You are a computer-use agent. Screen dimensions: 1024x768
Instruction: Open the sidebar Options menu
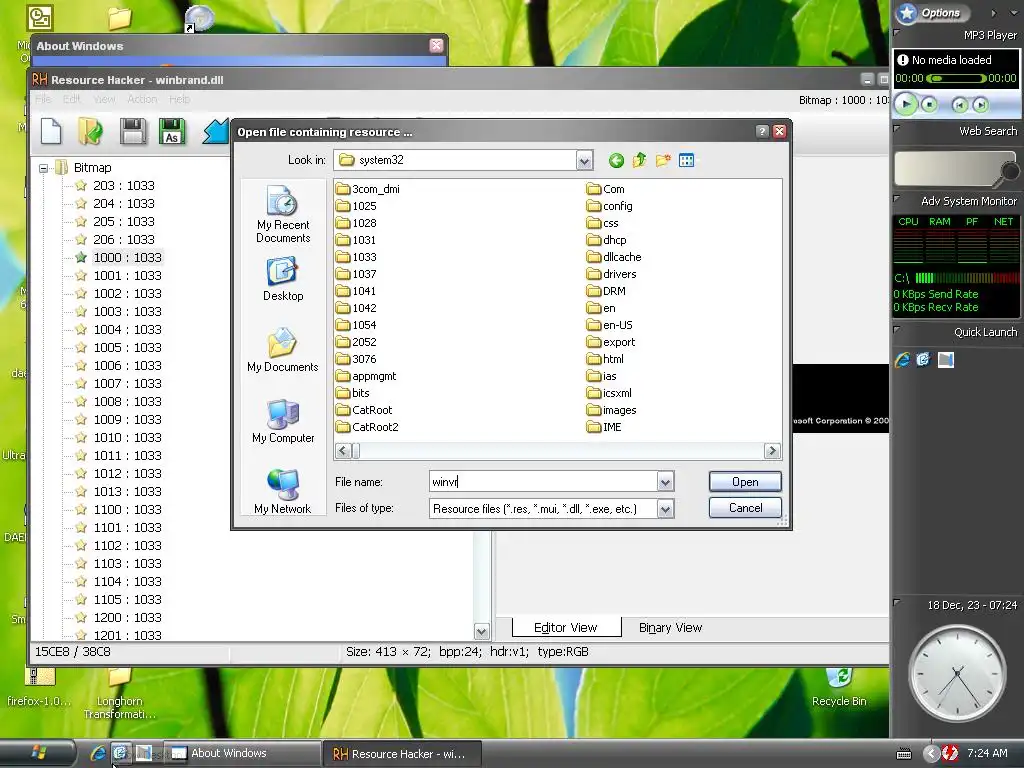pyautogui.click(x=932, y=13)
